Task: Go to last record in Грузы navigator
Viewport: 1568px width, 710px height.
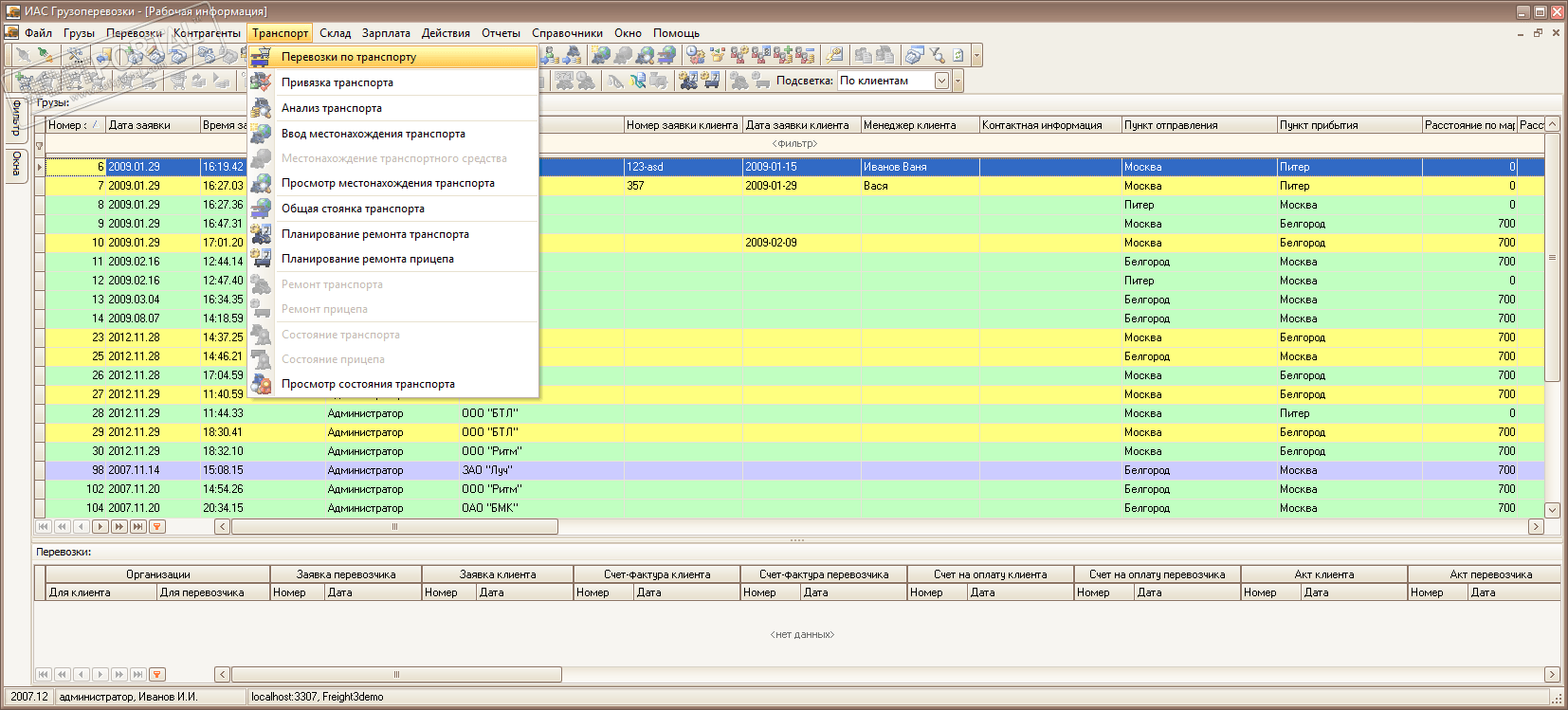Action: (x=138, y=526)
